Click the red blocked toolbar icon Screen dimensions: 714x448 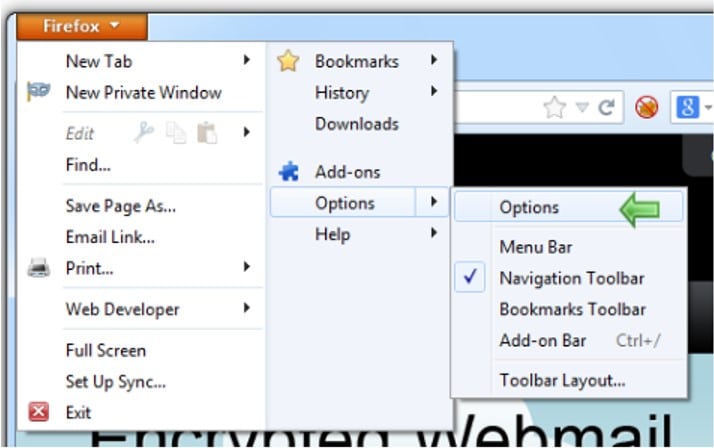tap(647, 107)
